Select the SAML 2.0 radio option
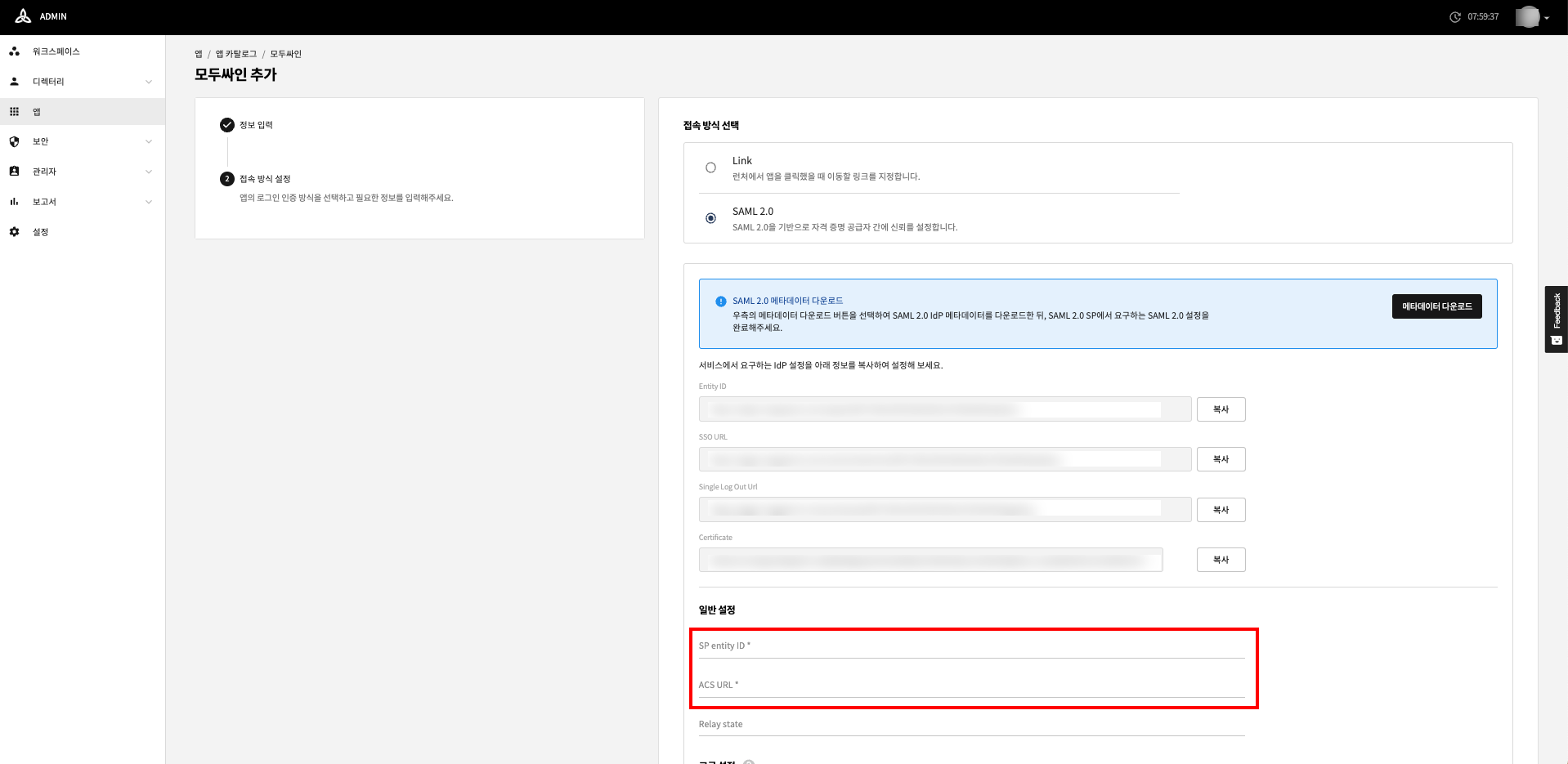 (x=710, y=218)
